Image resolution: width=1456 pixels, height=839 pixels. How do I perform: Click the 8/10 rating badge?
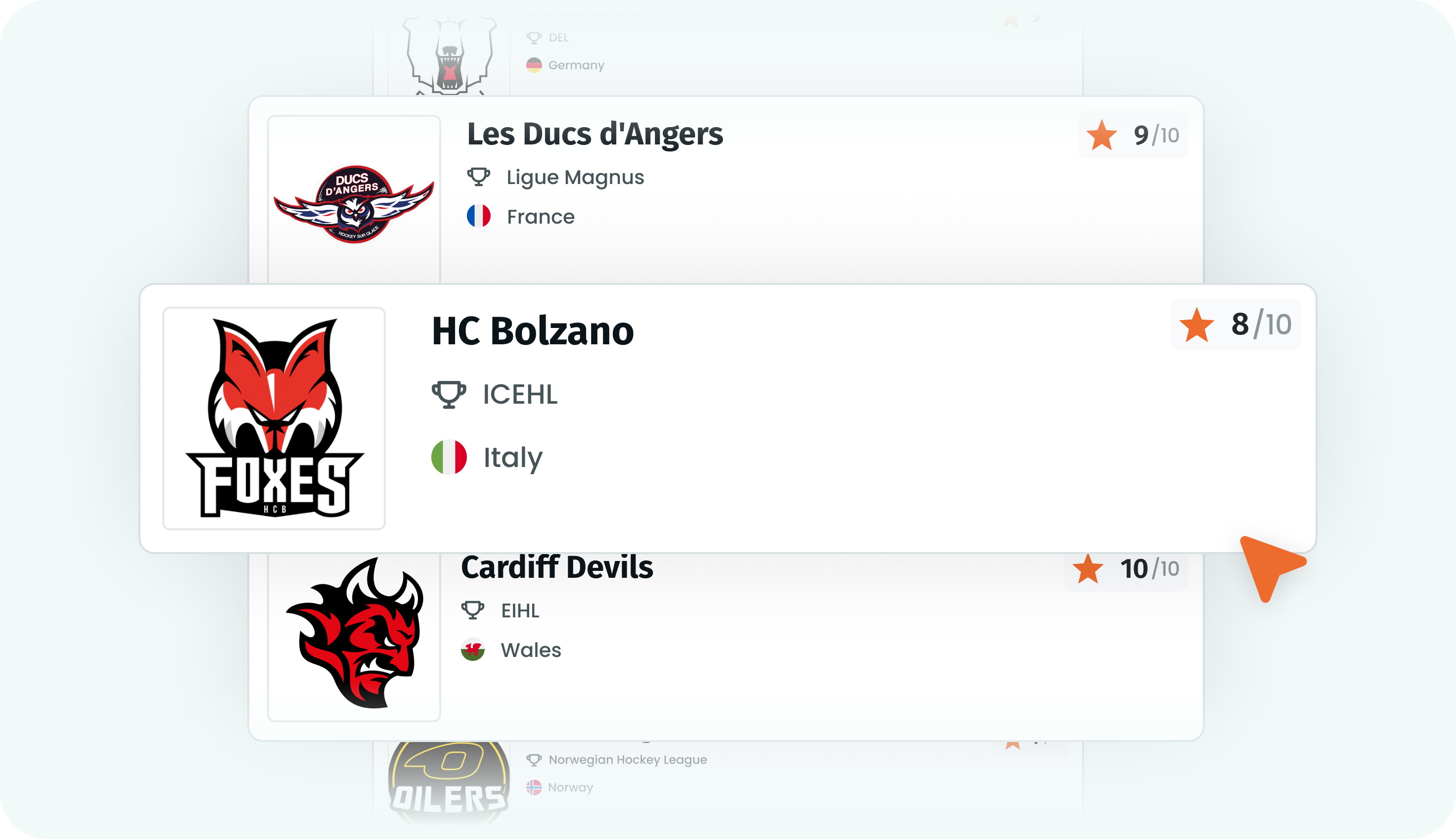coord(1236,325)
